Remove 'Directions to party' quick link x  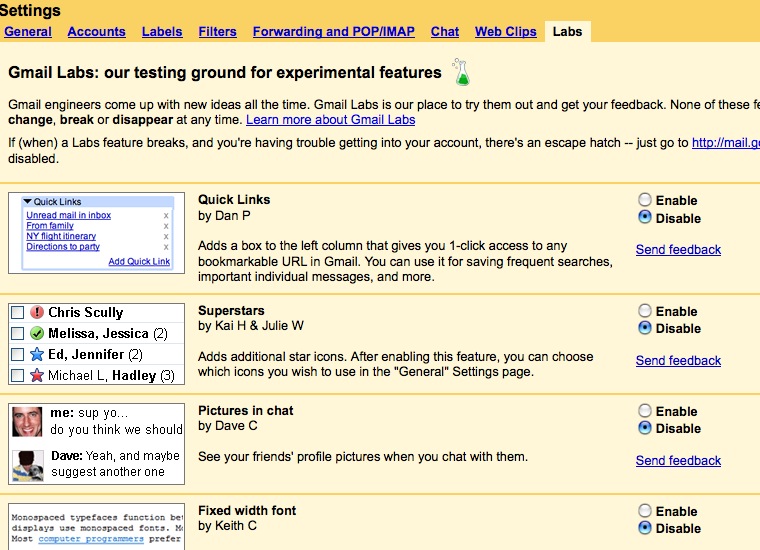coord(166,247)
